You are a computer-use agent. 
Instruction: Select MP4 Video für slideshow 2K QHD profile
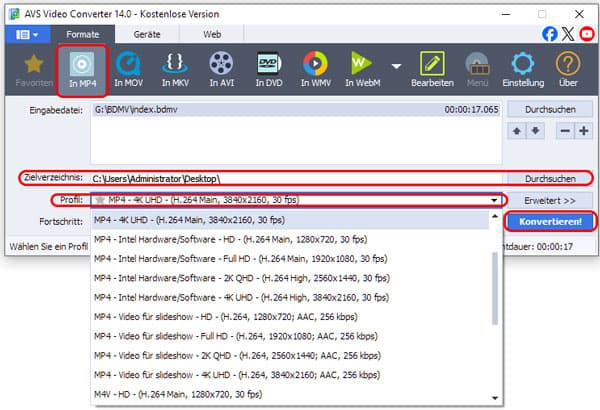290,356
